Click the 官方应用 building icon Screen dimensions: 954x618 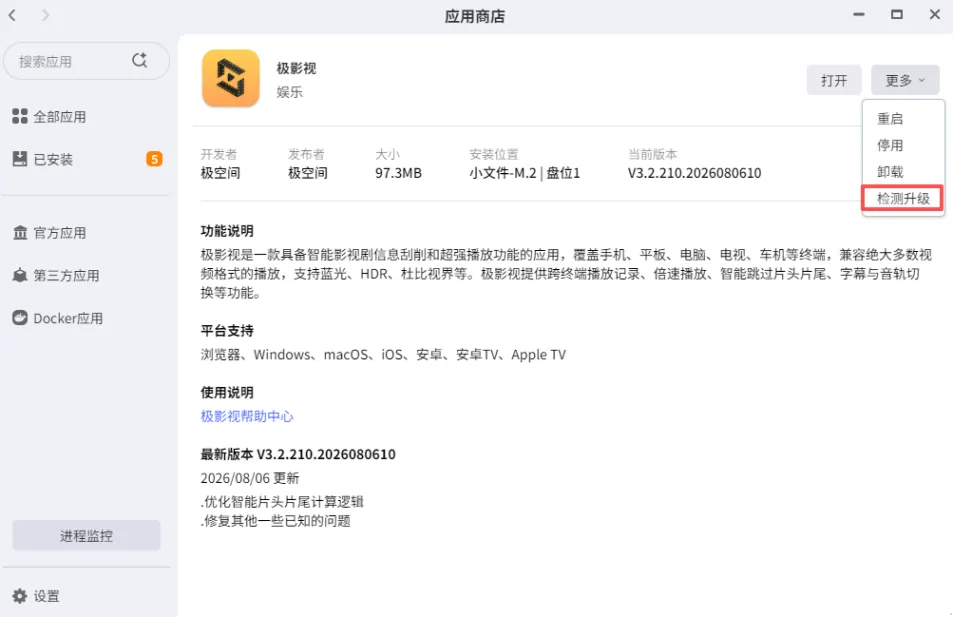pyautogui.click(x=20, y=232)
